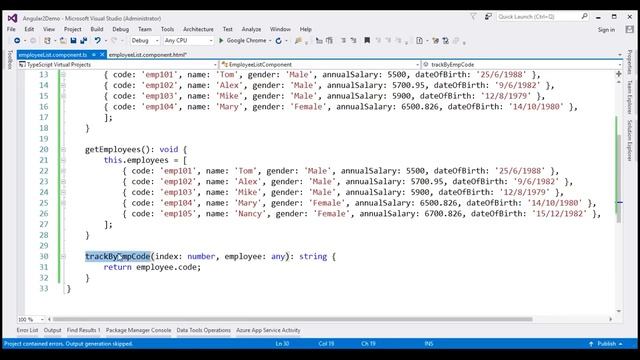
Task: Click the notifications filter flag icon
Action: 473,16
